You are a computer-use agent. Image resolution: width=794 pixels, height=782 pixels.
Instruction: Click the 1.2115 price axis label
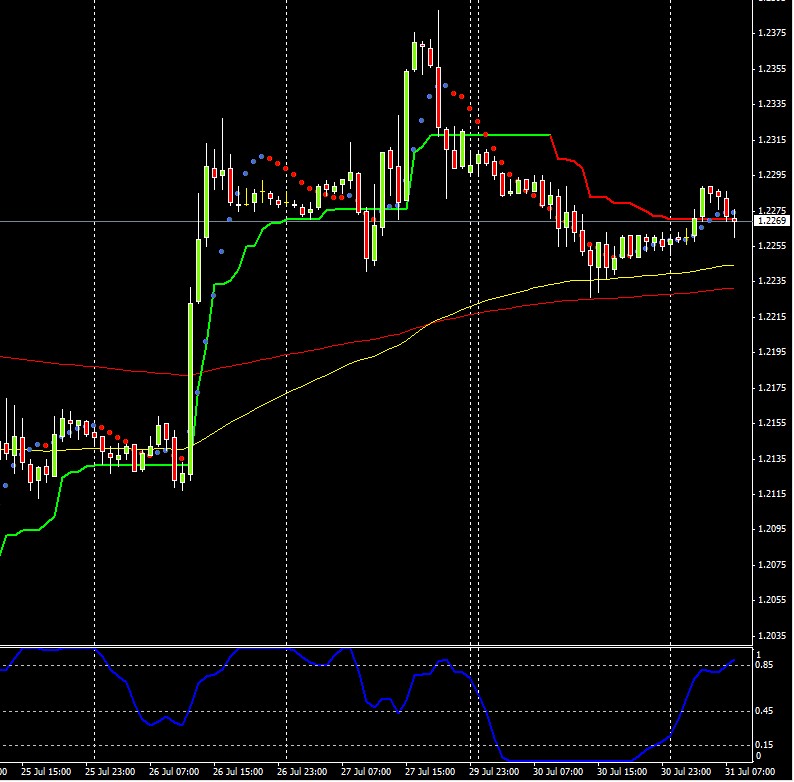772,493
